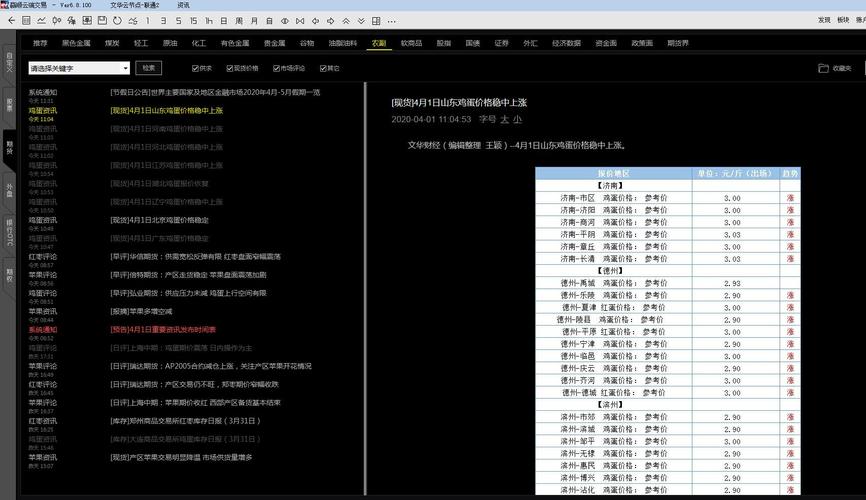
Task: Open news 4月1日山东鸡蛋价格稳中上涨 in list
Action: coord(166,110)
